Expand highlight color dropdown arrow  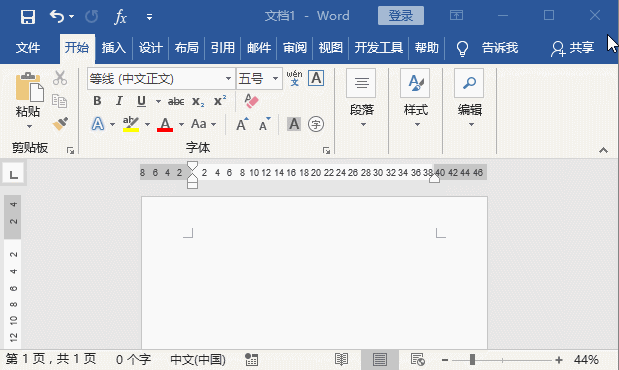[147, 125]
